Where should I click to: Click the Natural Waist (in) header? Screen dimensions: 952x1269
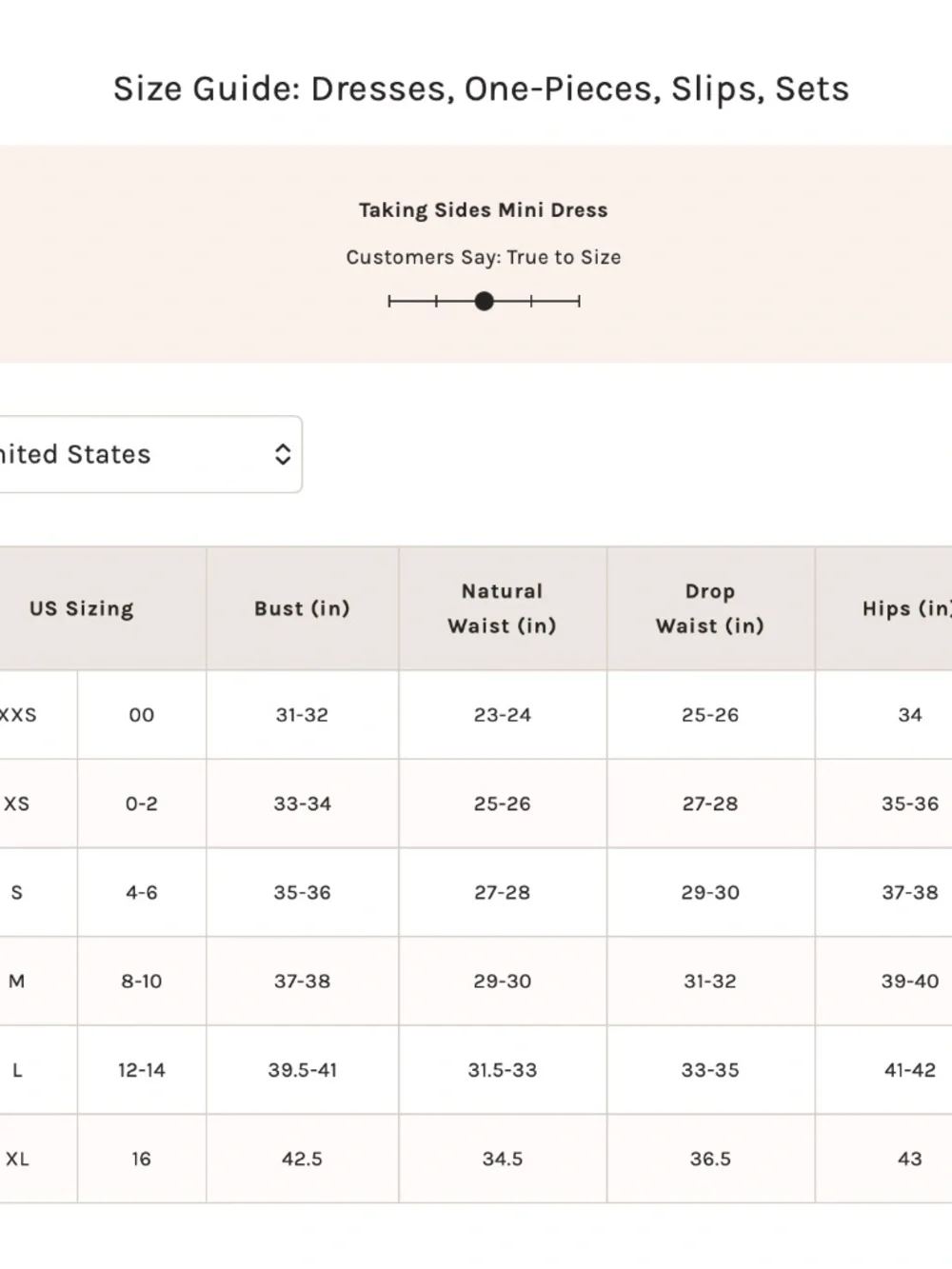[x=503, y=608]
